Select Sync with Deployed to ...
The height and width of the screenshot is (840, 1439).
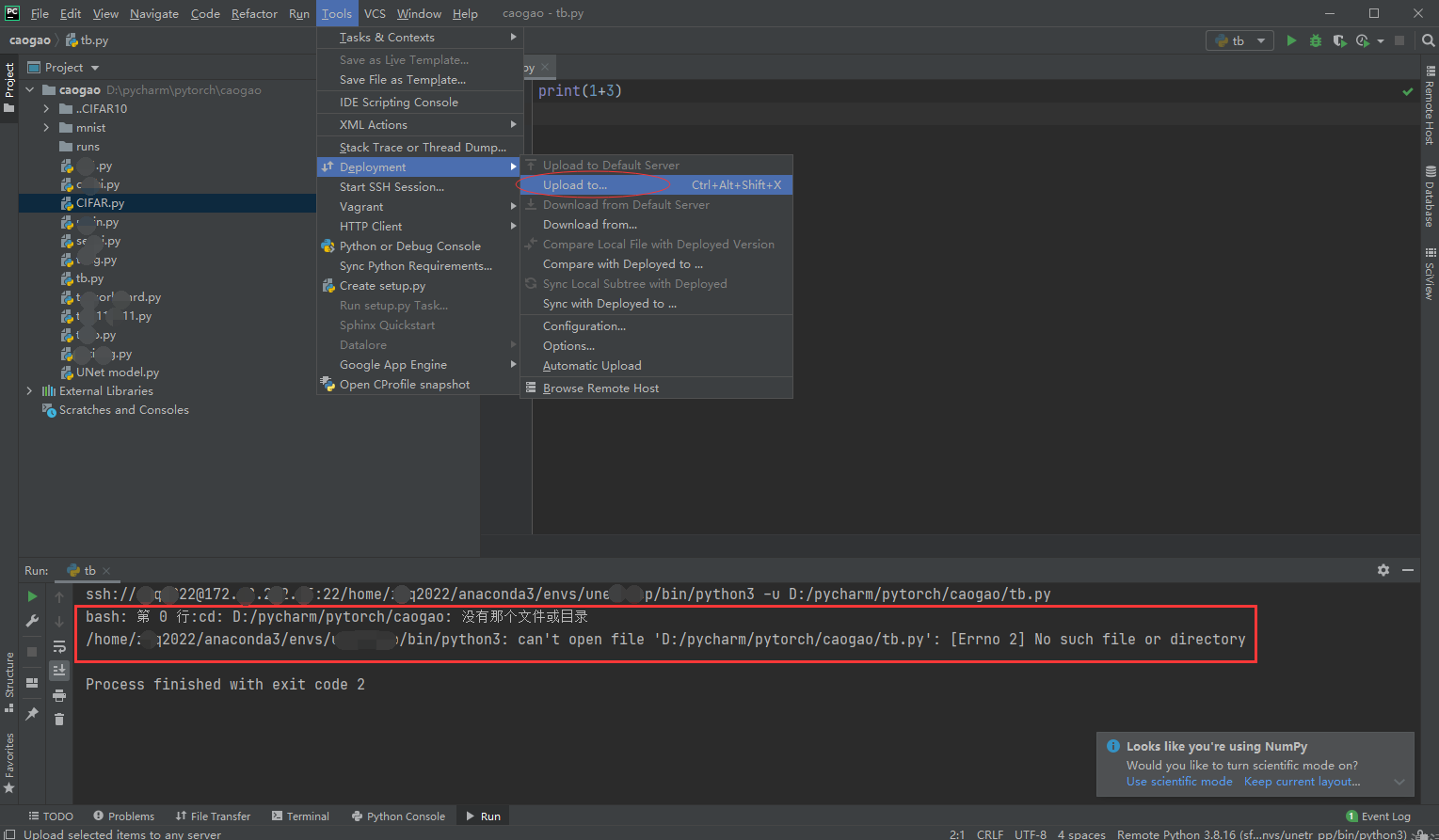tap(656, 304)
